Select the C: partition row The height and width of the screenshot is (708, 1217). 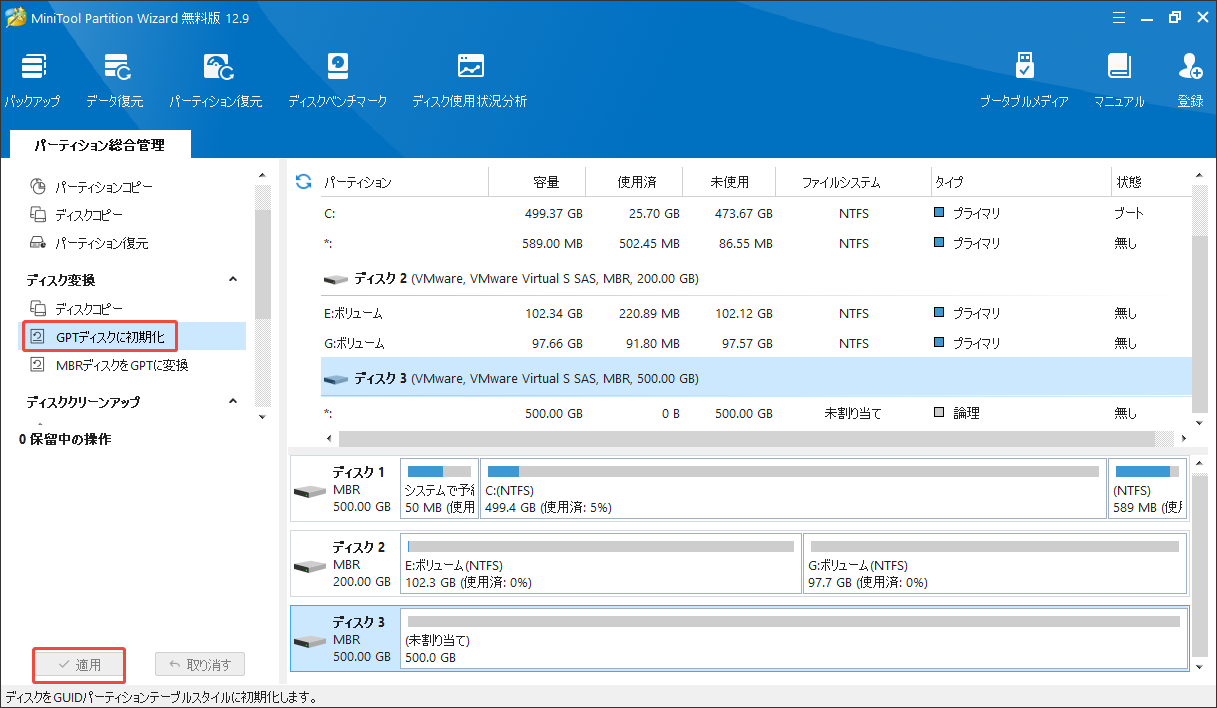(756, 213)
